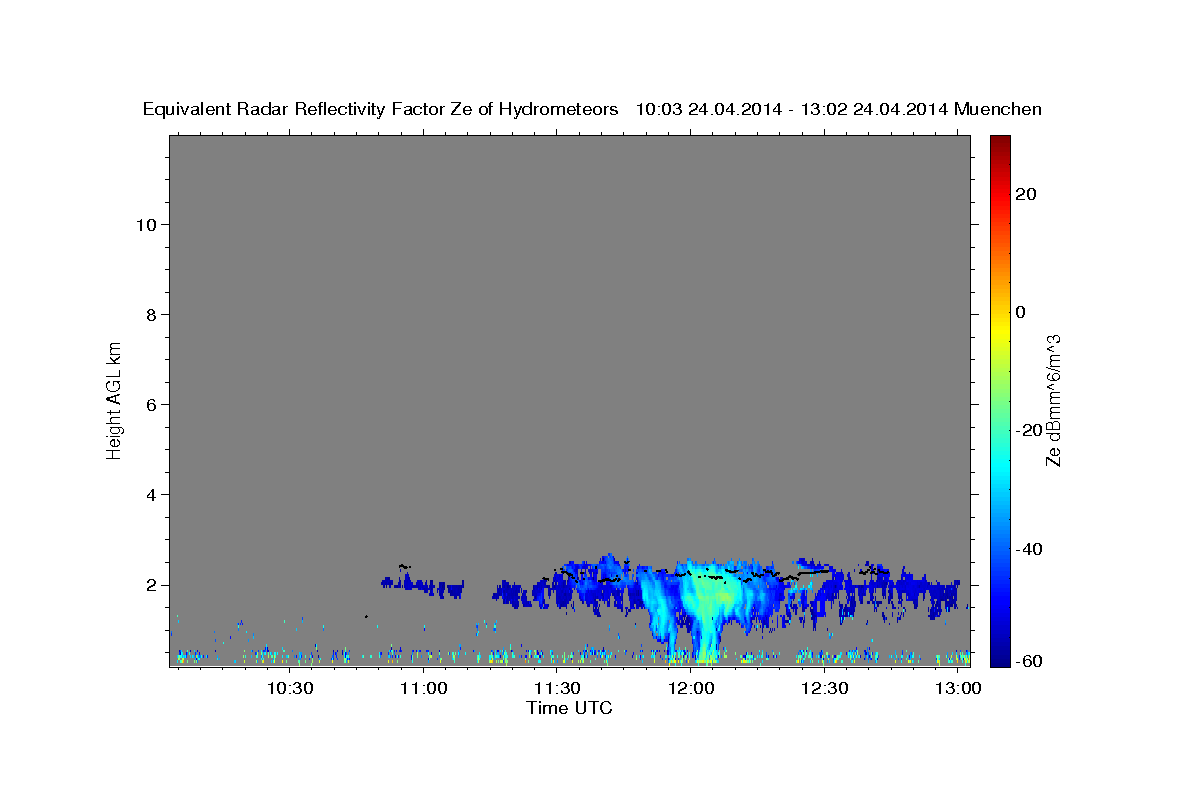Click the 12:30 time tick label

(x=824, y=689)
